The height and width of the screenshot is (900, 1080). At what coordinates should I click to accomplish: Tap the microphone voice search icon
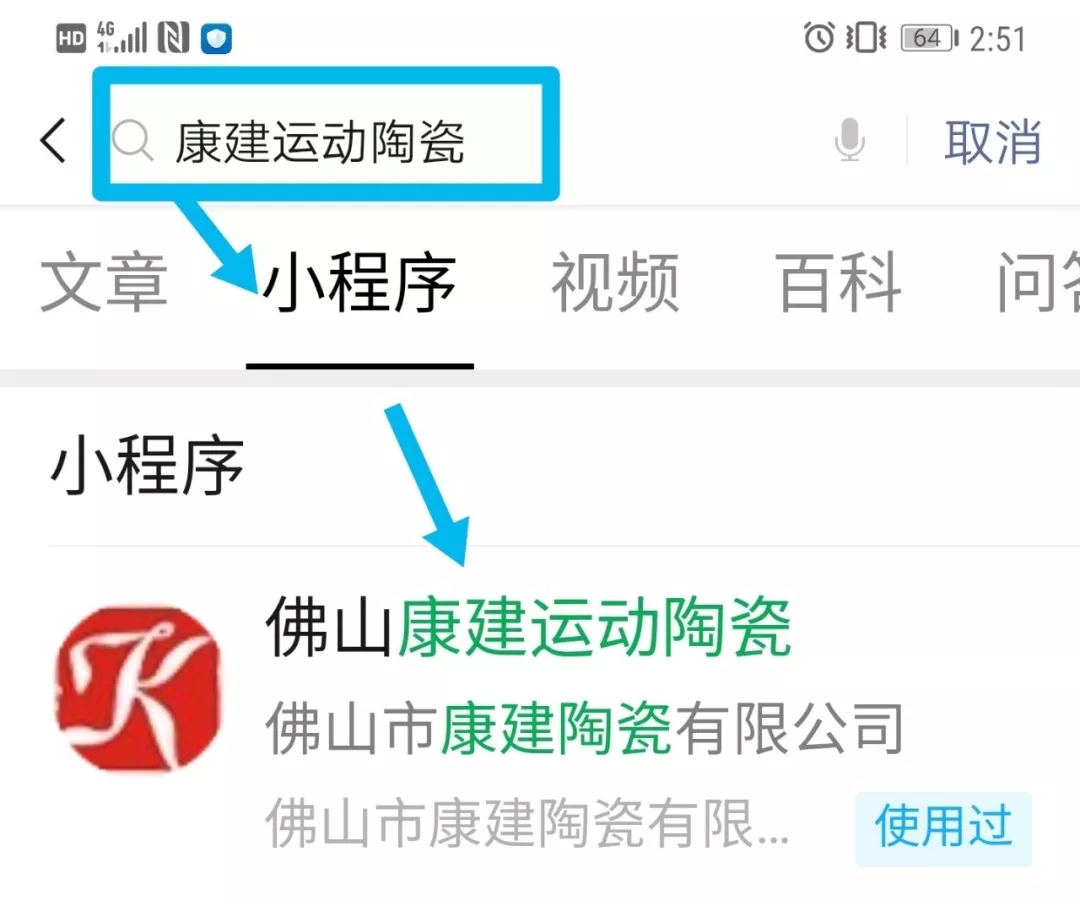coord(849,140)
